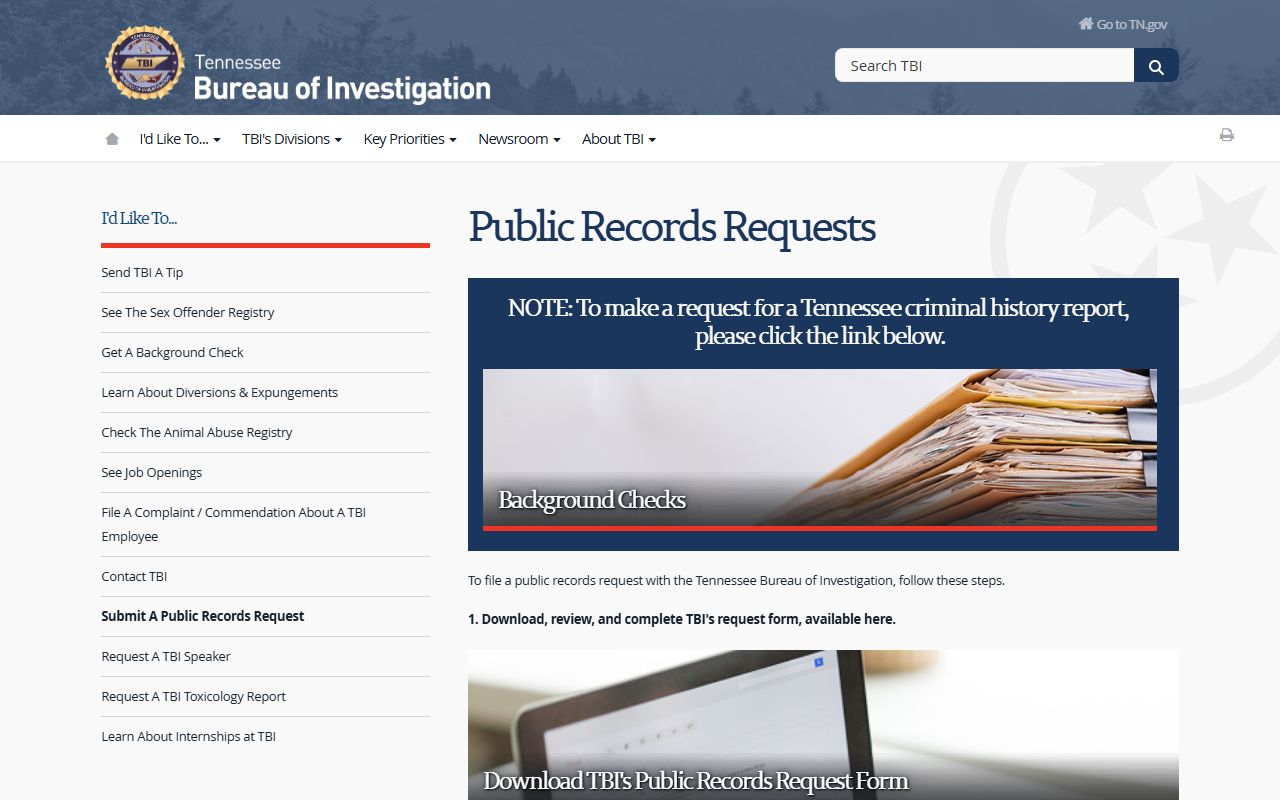
Task: Open Learn About Diversions & Expungements link
Action: [220, 392]
